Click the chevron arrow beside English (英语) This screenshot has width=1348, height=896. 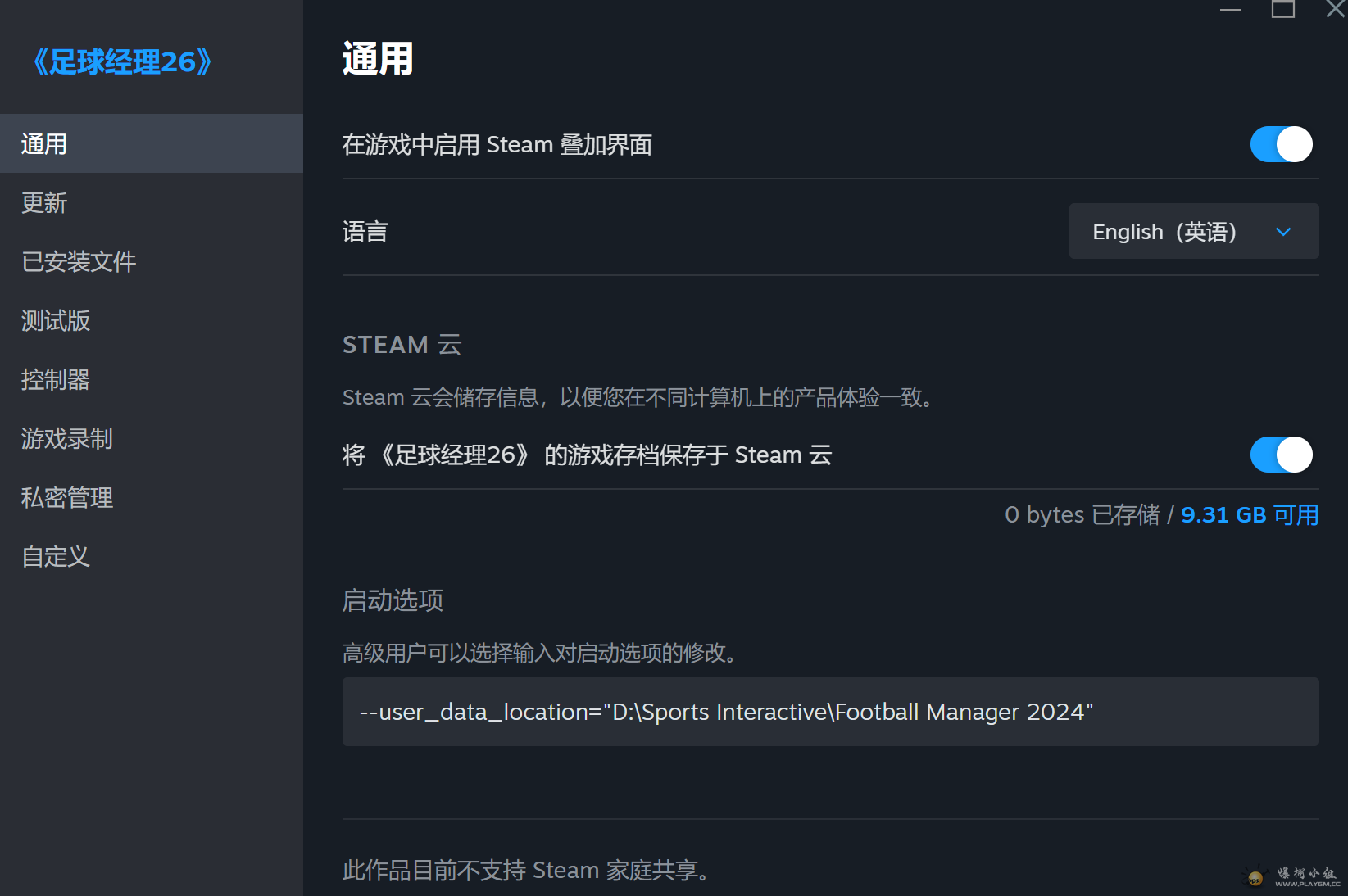tap(1283, 232)
